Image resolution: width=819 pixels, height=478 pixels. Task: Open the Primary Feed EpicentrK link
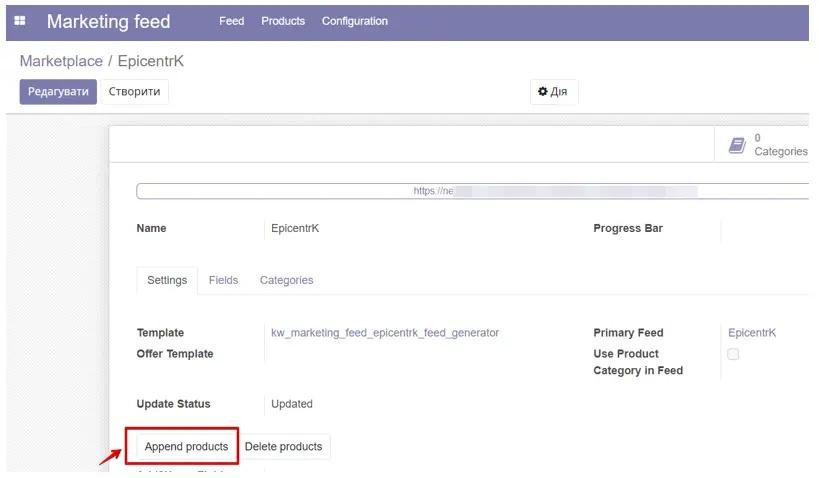coord(752,333)
